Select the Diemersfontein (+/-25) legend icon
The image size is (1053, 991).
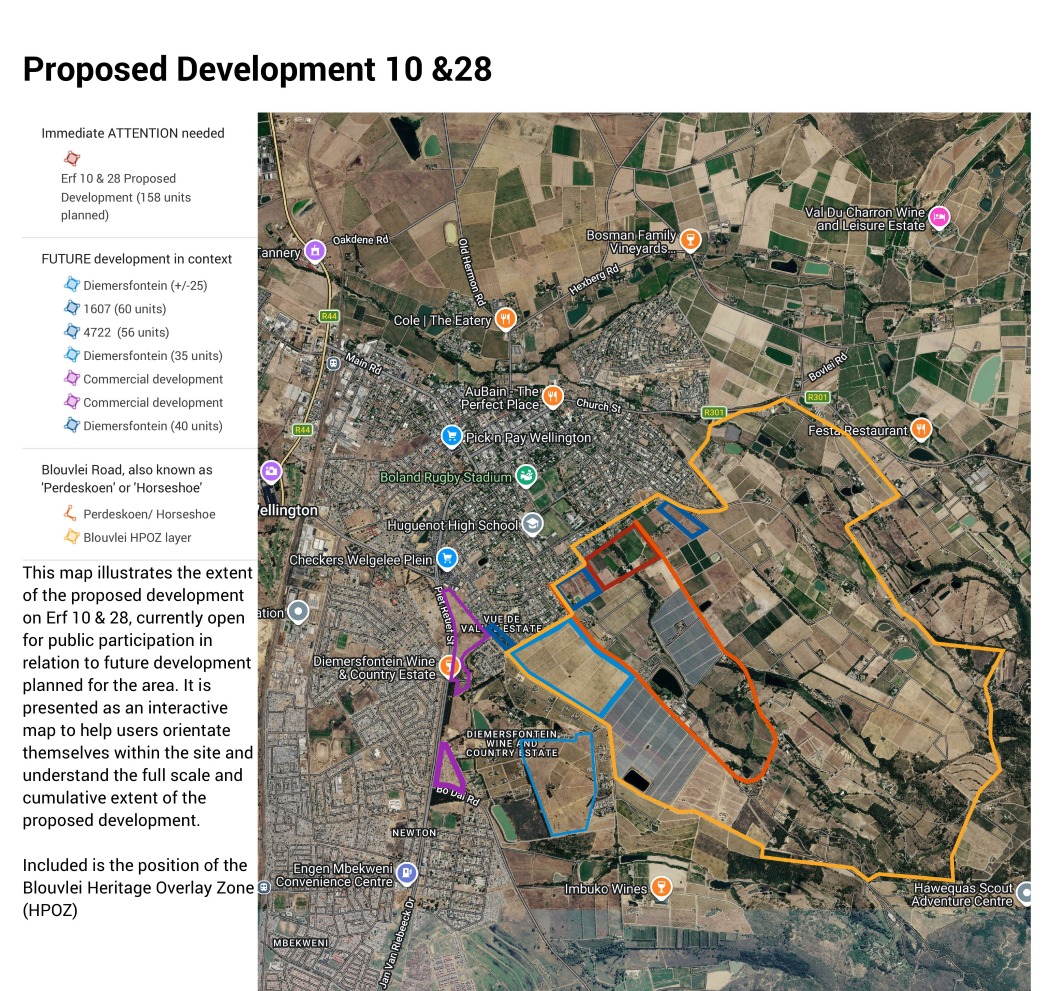click(x=72, y=285)
